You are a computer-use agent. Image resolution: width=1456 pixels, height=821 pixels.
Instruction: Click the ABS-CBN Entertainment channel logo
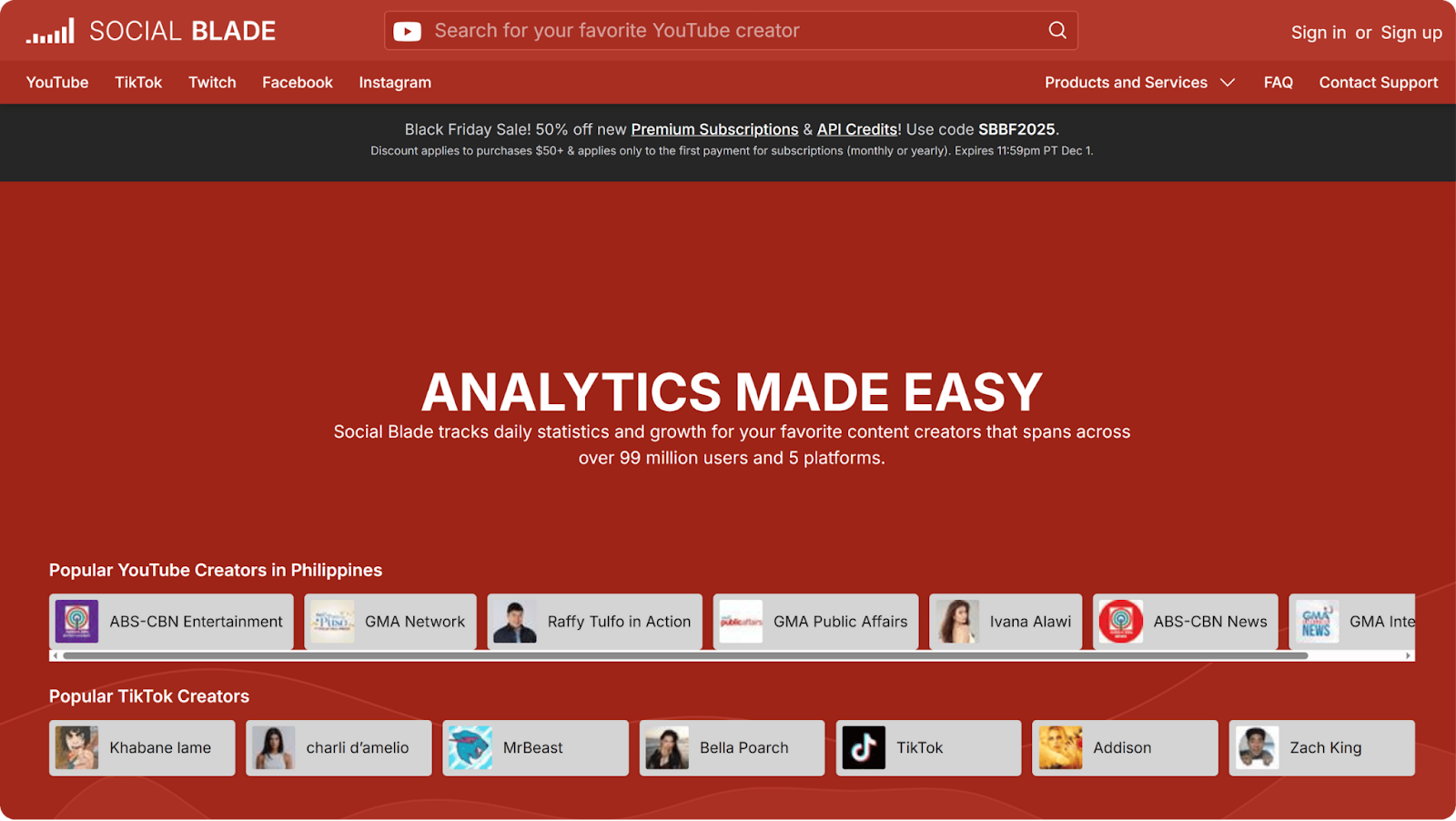[x=76, y=622]
